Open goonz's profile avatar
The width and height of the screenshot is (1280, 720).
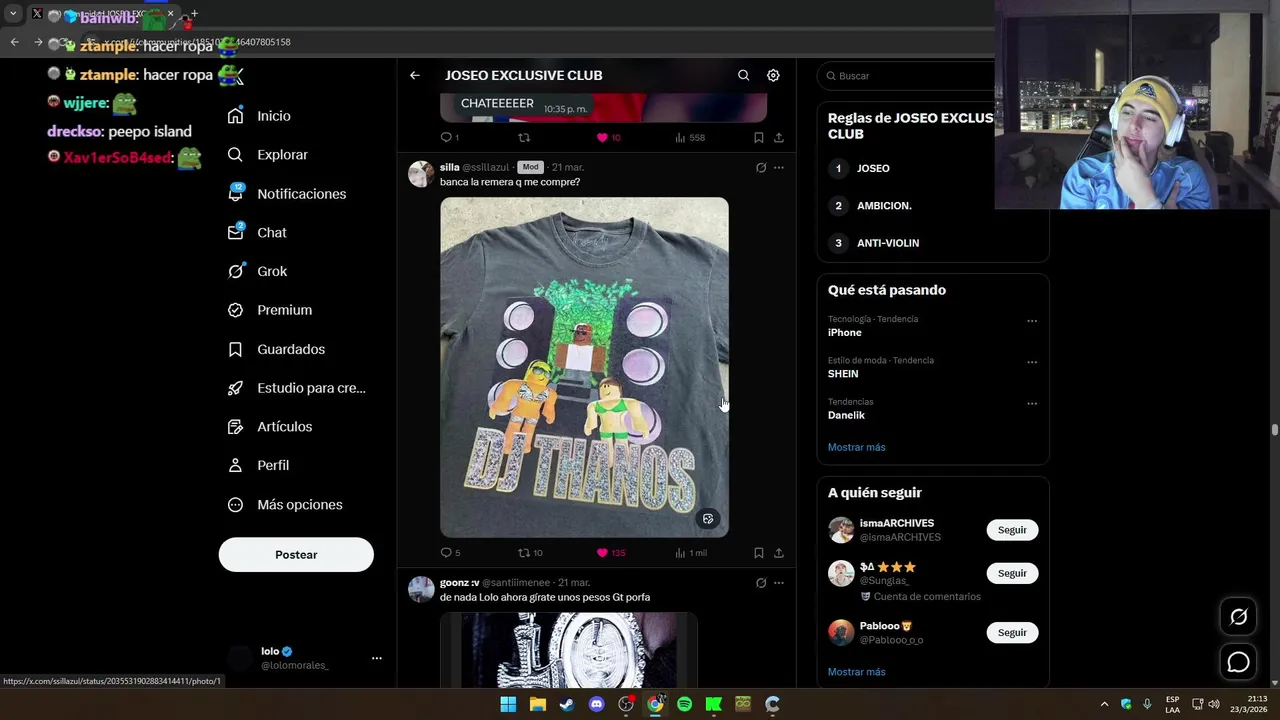421,589
